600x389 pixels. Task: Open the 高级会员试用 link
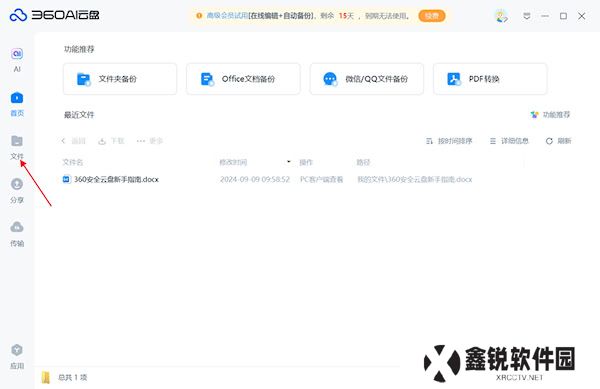[x=227, y=16]
